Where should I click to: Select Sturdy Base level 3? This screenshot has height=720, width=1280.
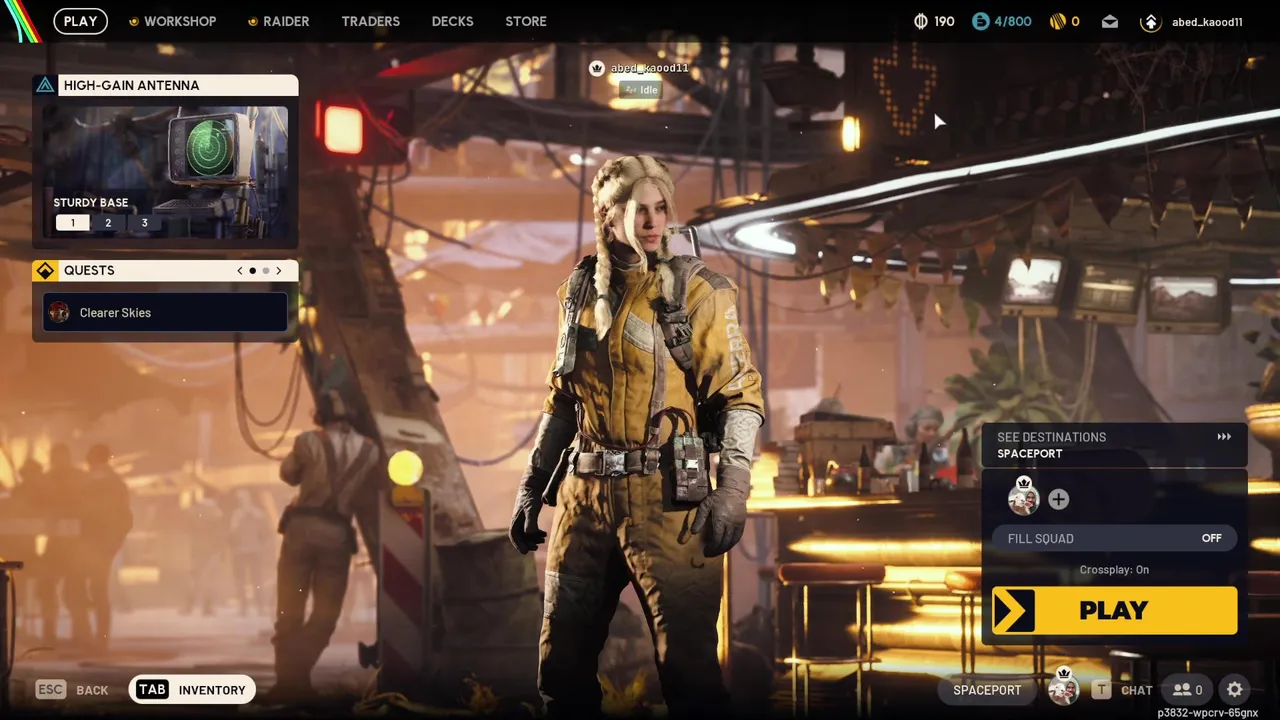pyautogui.click(x=144, y=223)
